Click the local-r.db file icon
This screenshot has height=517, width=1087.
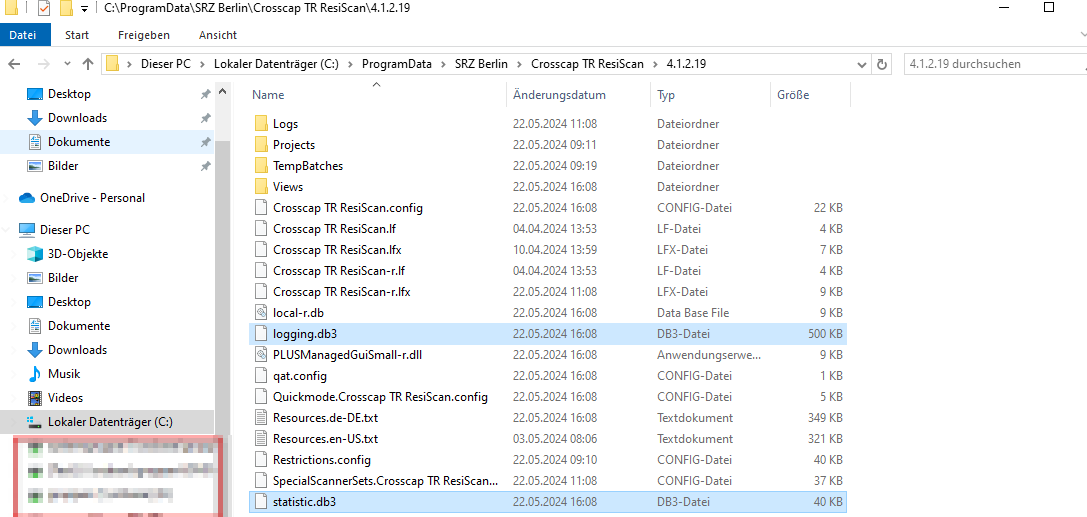point(261,313)
